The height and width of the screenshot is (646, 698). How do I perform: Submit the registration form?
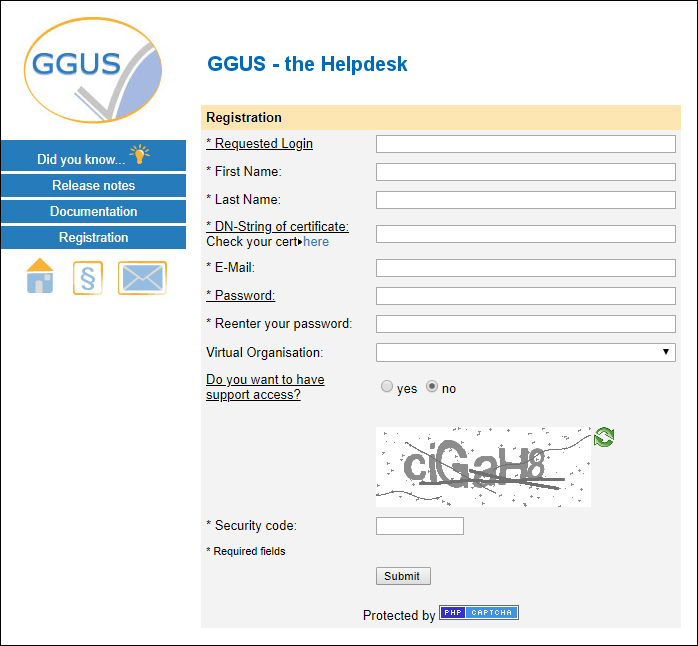point(403,576)
